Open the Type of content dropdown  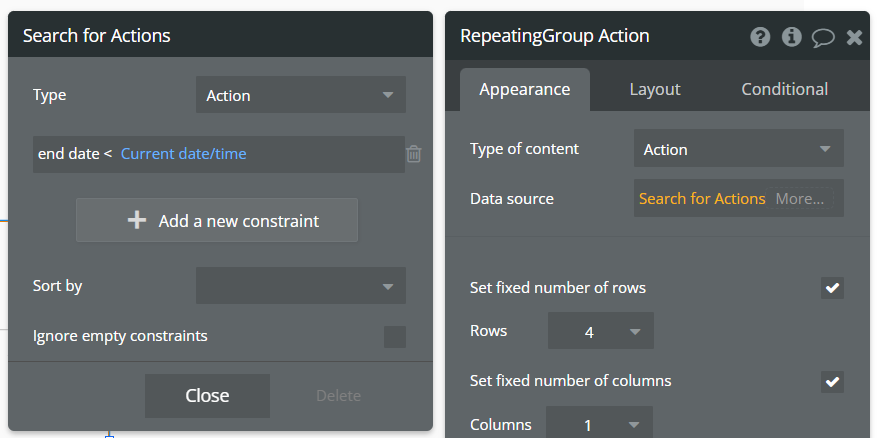[738, 149]
